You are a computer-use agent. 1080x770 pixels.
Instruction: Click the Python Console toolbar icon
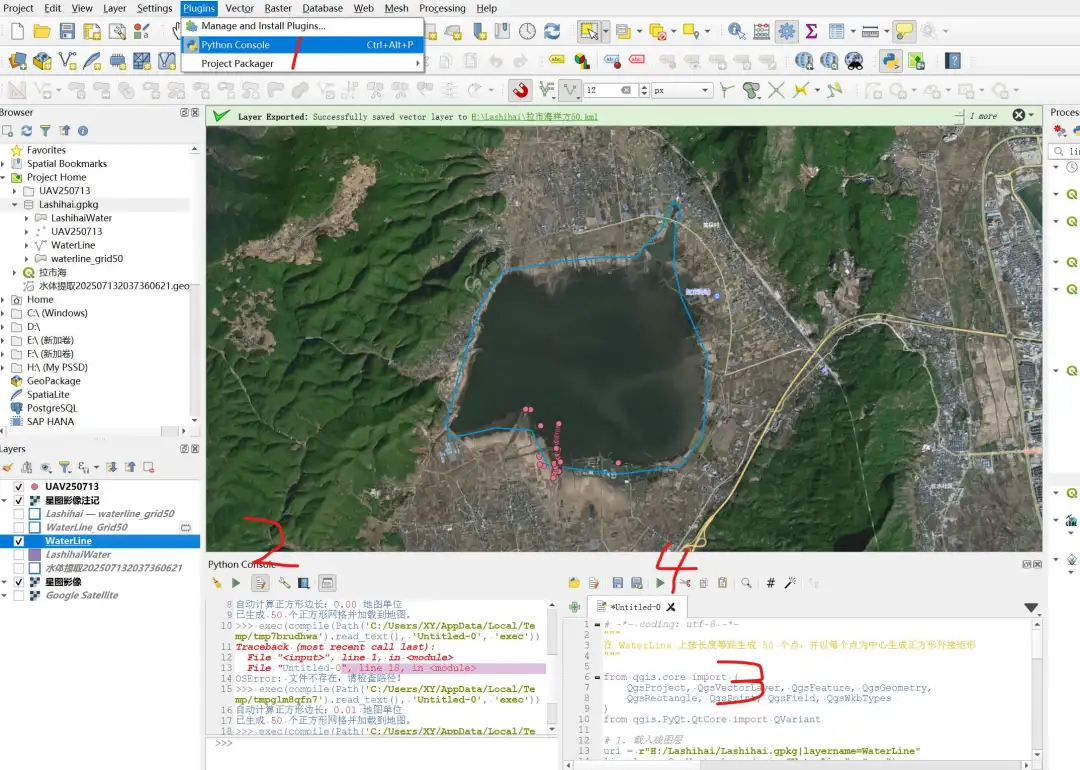tap(891, 61)
